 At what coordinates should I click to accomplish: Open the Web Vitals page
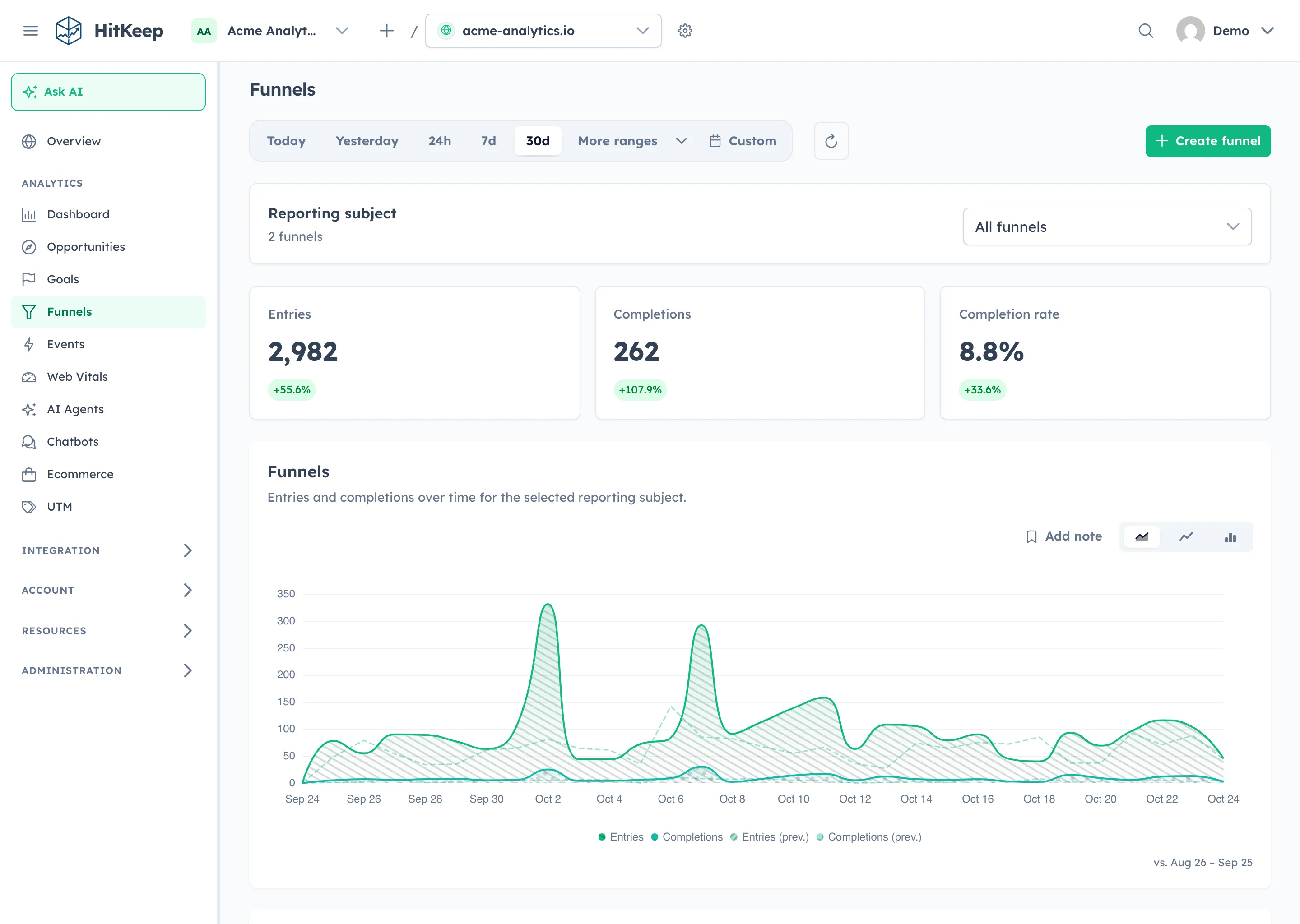108,377
